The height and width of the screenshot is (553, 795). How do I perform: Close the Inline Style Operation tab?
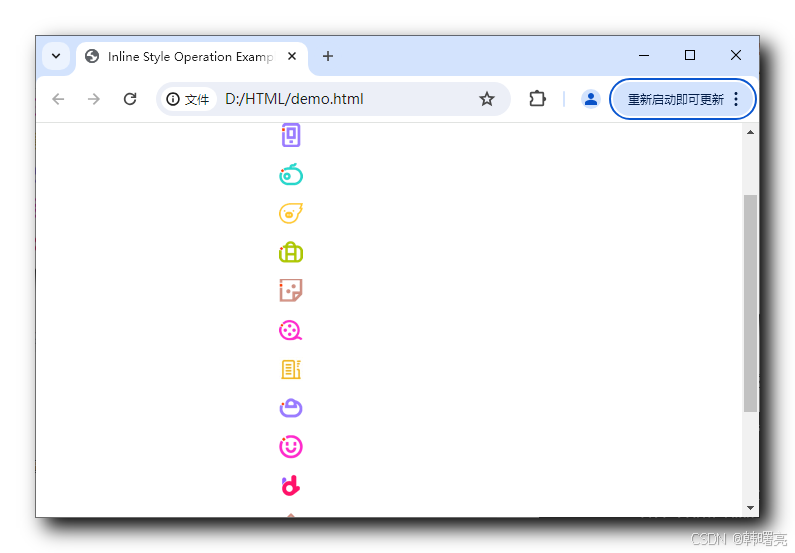(292, 56)
